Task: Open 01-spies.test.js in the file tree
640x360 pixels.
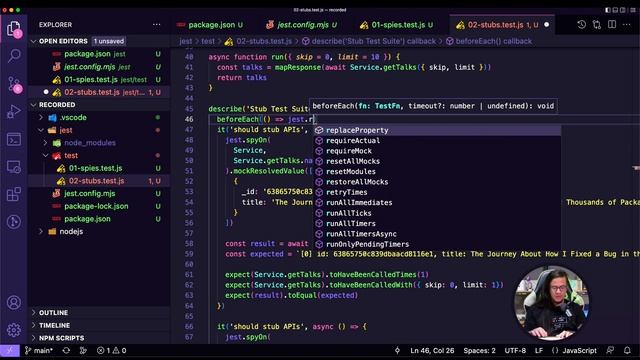Action: pyautogui.click(x=99, y=168)
